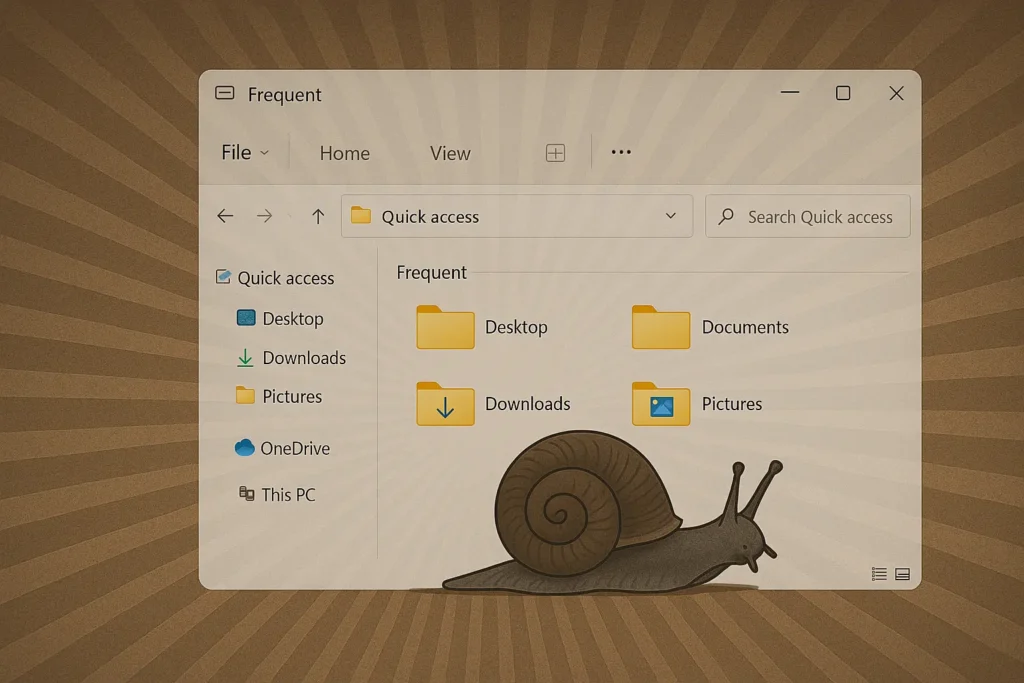
Task: Select the View tab
Action: click(x=450, y=153)
